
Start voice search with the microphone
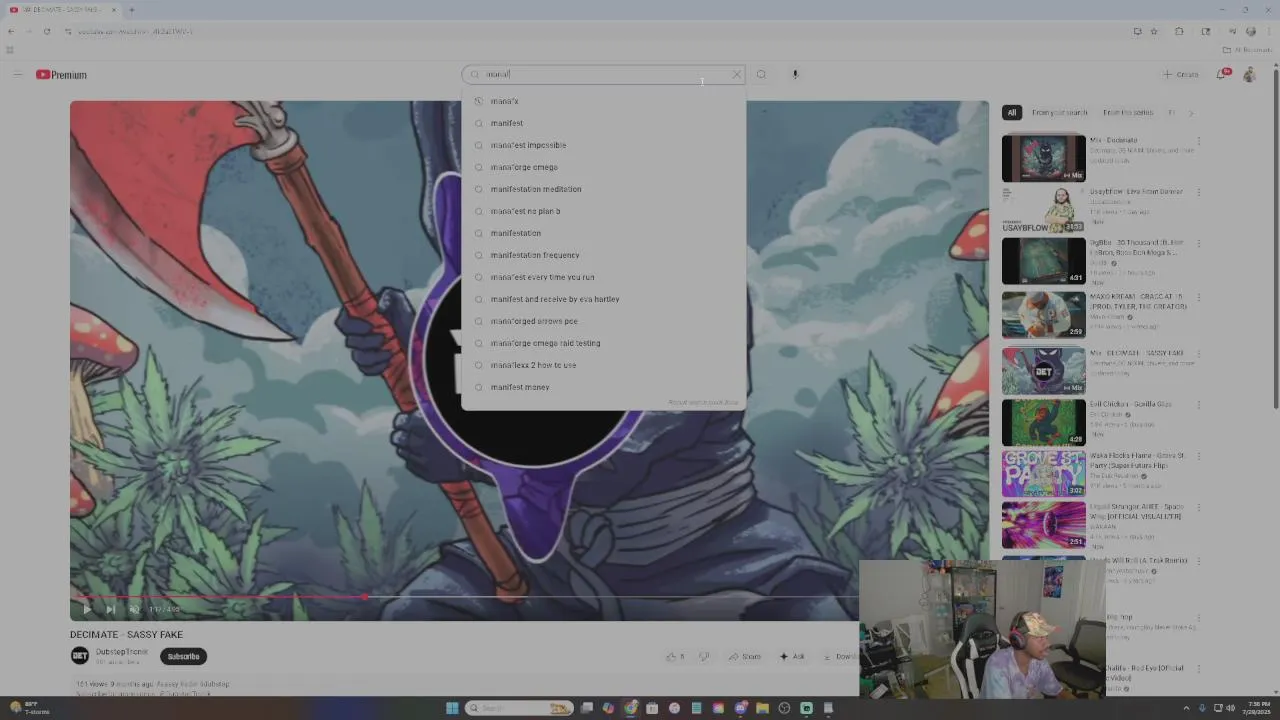point(795,75)
